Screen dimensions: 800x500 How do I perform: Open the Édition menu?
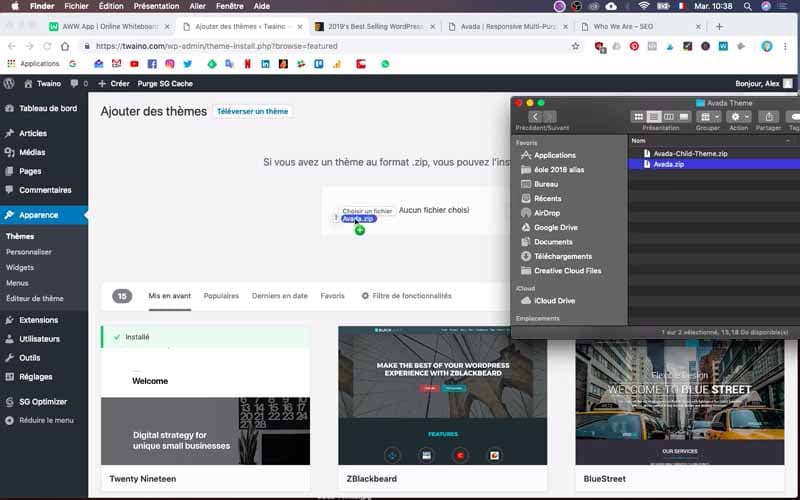click(x=111, y=6)
